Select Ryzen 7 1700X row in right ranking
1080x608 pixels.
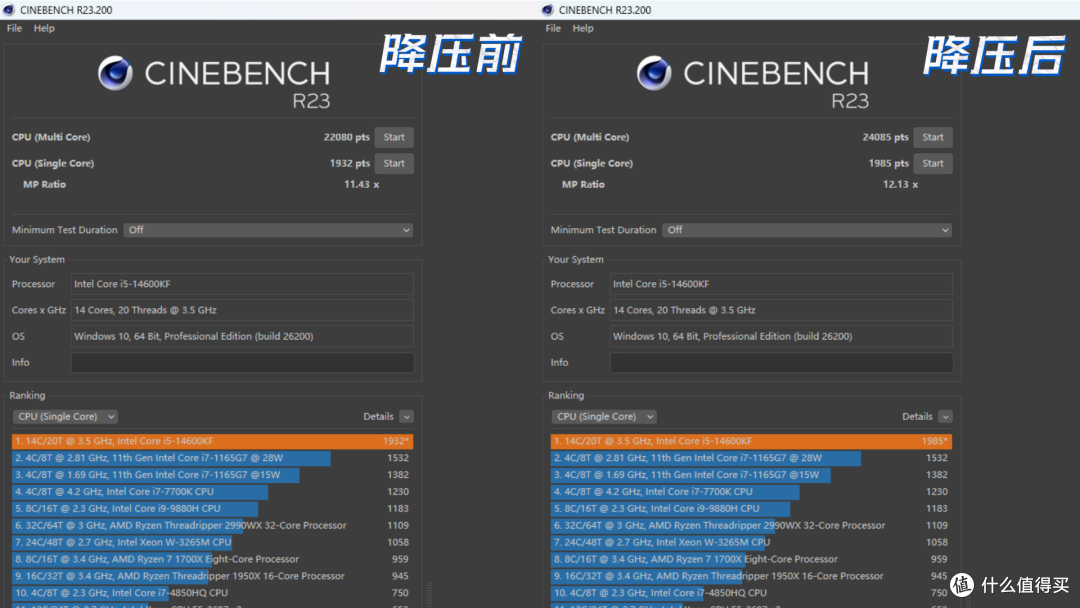click(751, 559)
